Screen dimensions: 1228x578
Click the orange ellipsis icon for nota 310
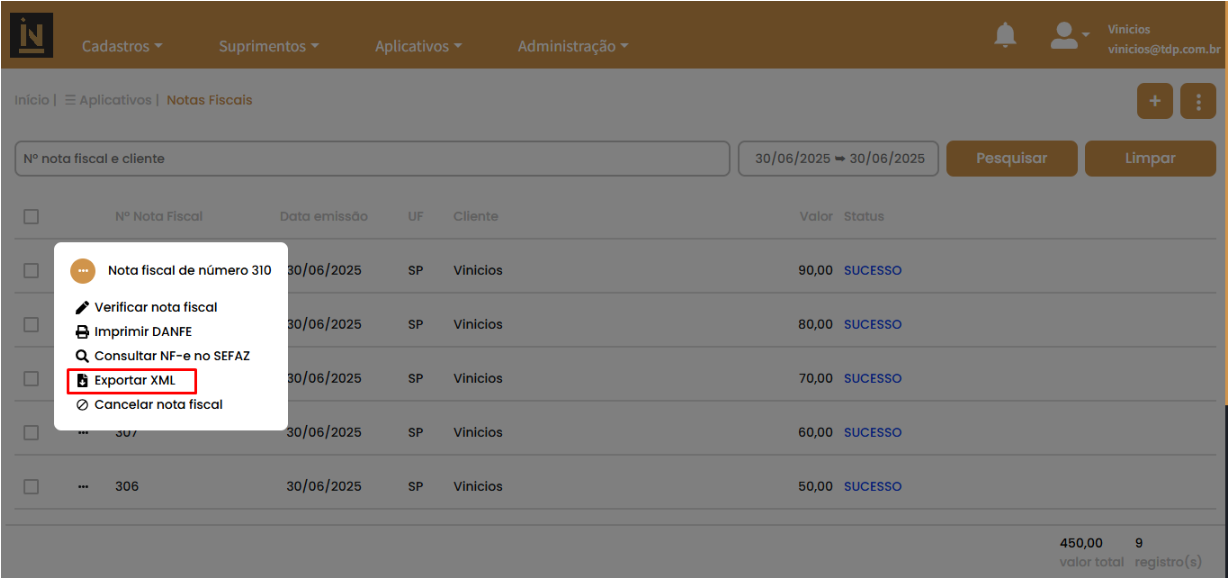83,270
